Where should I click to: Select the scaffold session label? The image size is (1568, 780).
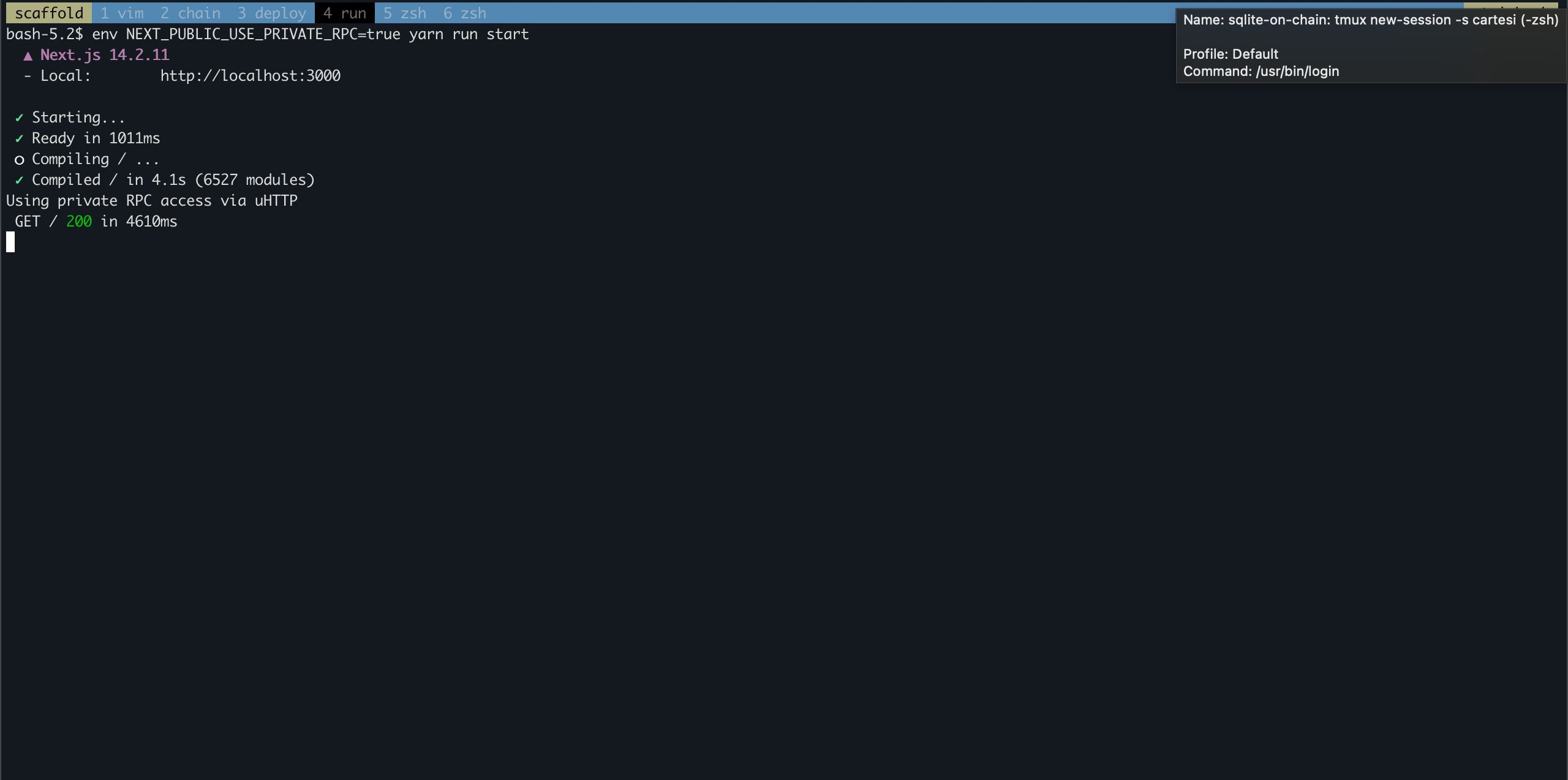pos(49,13)
